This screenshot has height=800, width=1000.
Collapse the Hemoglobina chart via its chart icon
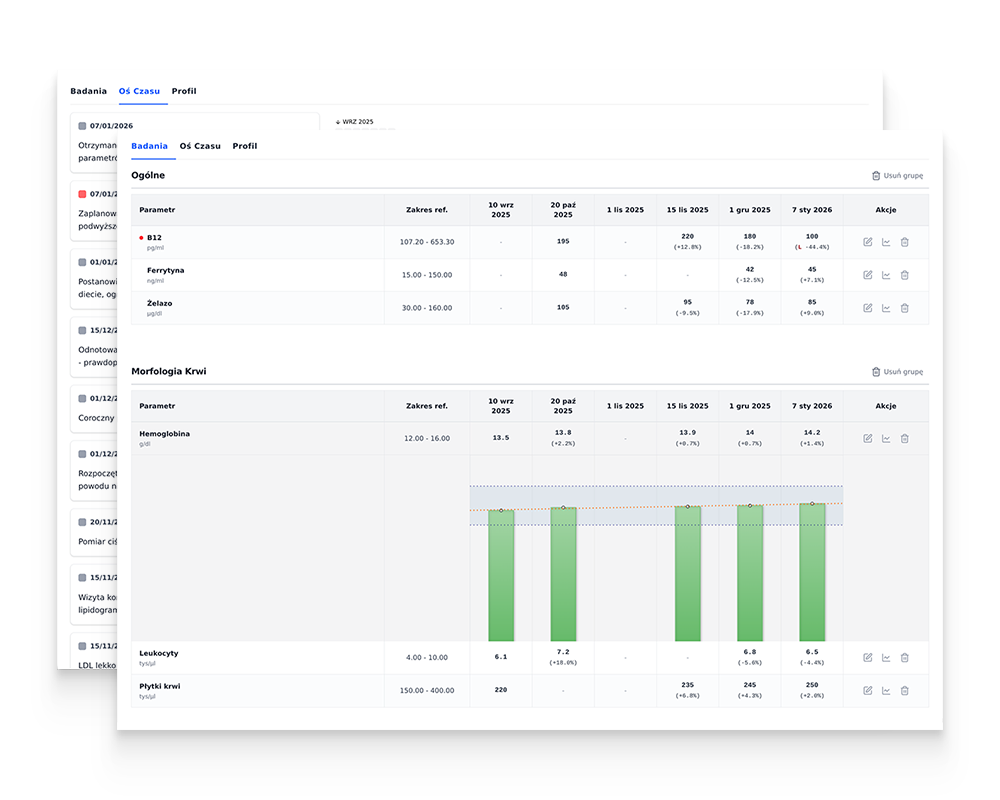tap(886, 439)
